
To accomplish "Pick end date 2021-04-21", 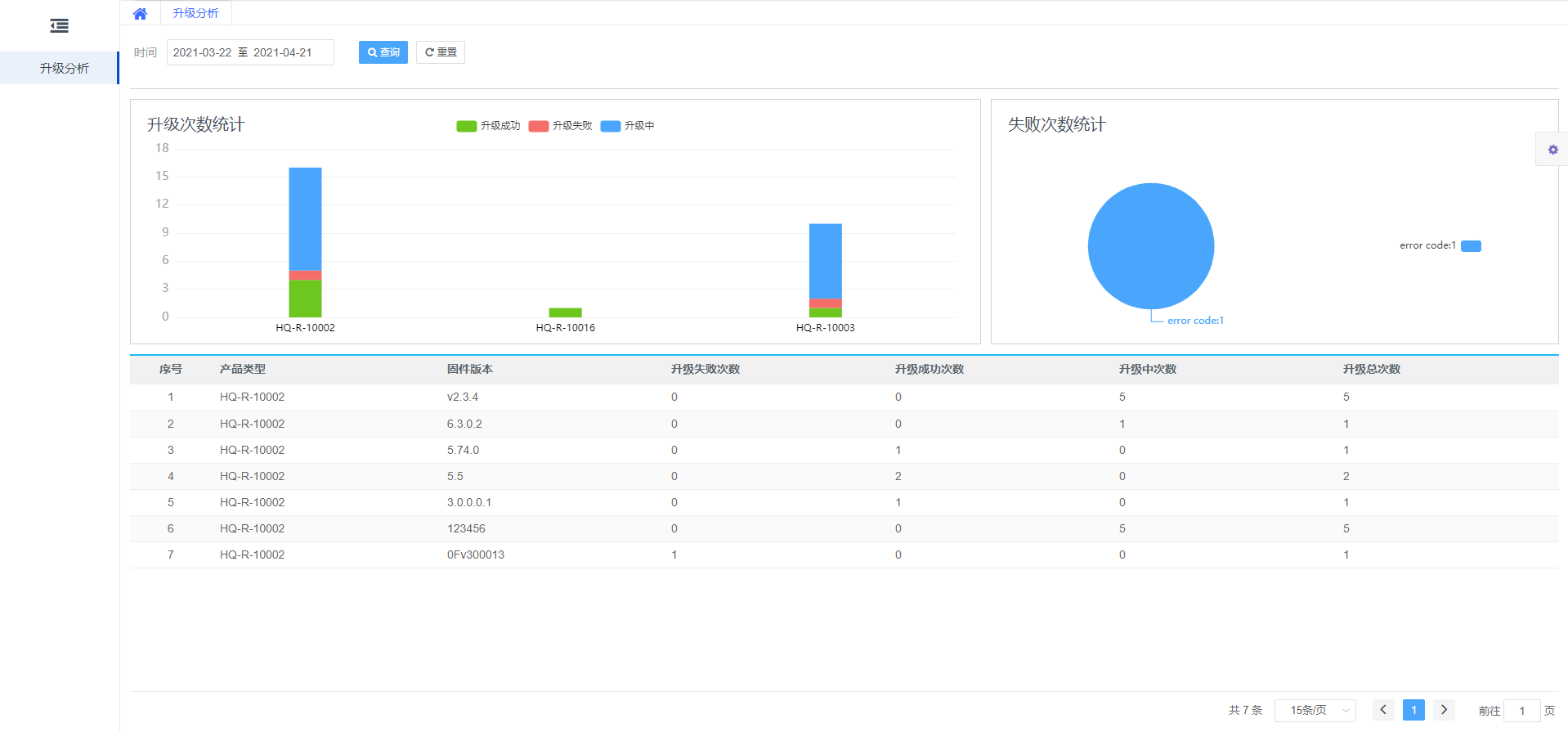I will 283,52.
